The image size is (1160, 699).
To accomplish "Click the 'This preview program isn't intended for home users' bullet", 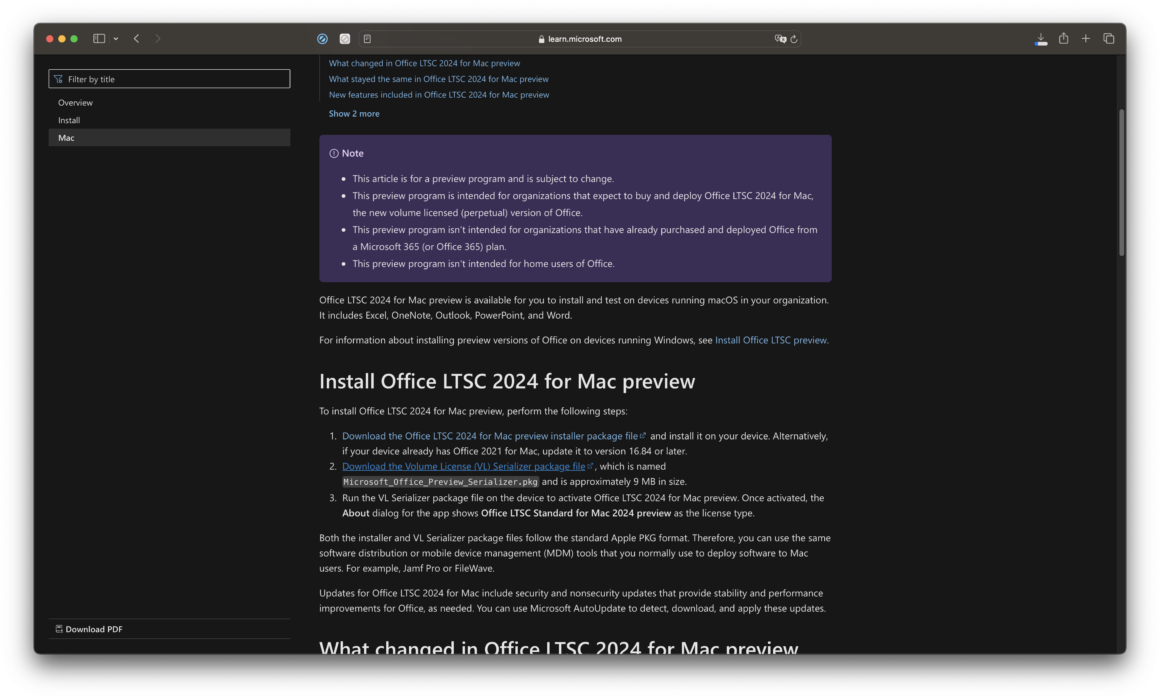I will (483, 264).
